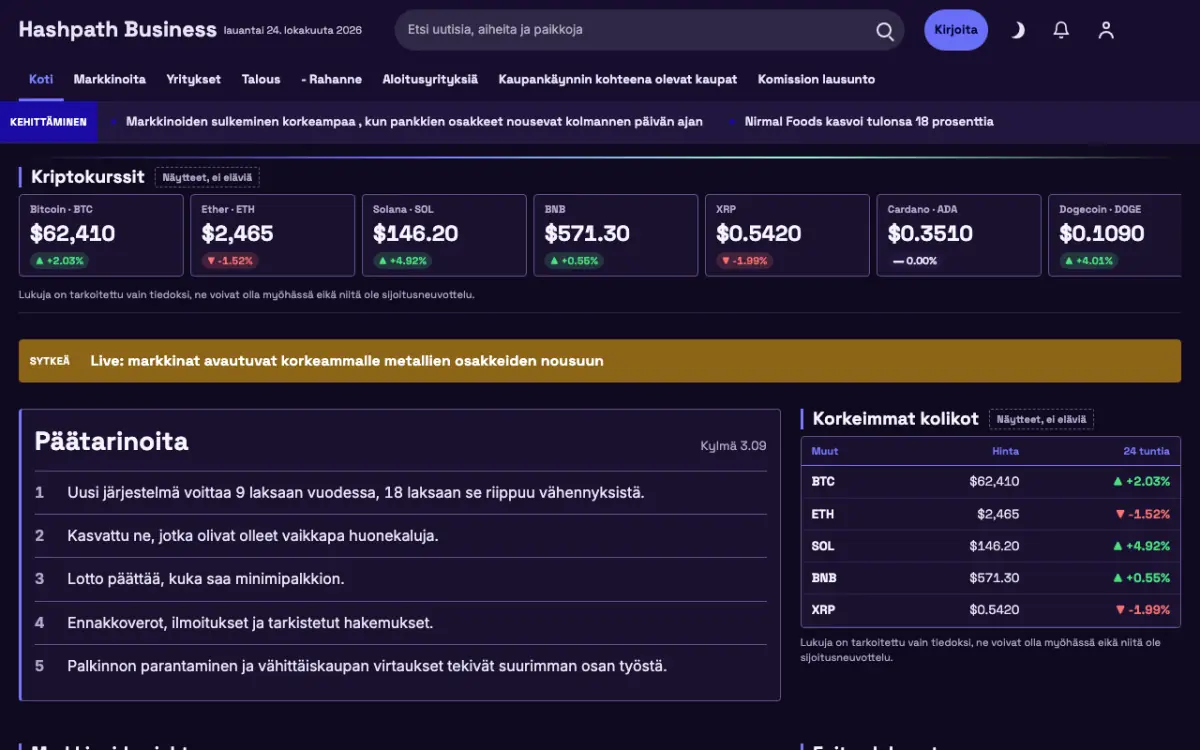The width and height of the screenshot is (1200, 750).
Task: Open the user account icon
Action: [1106, 30]
